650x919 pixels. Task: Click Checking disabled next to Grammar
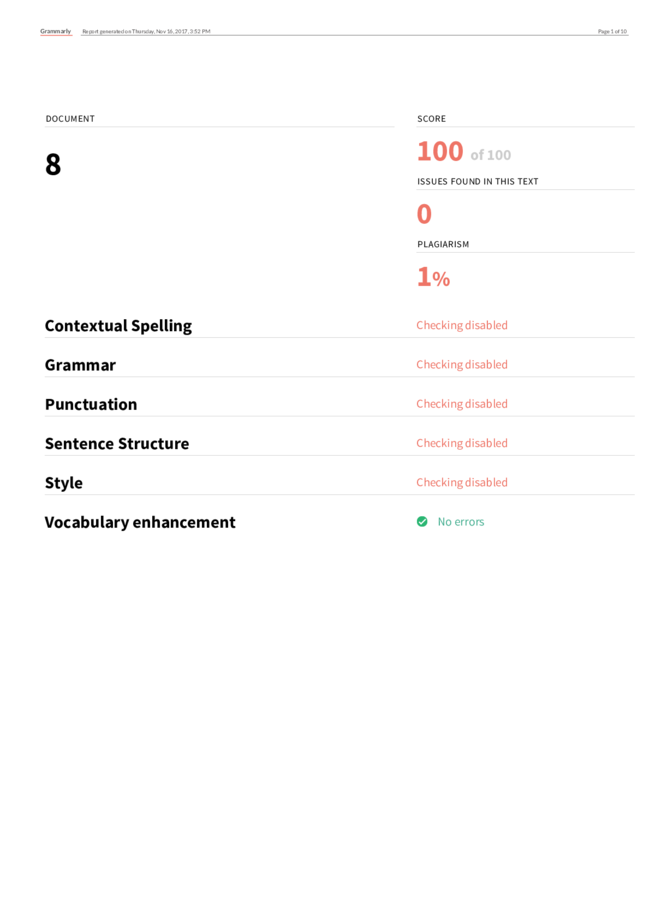462,365
